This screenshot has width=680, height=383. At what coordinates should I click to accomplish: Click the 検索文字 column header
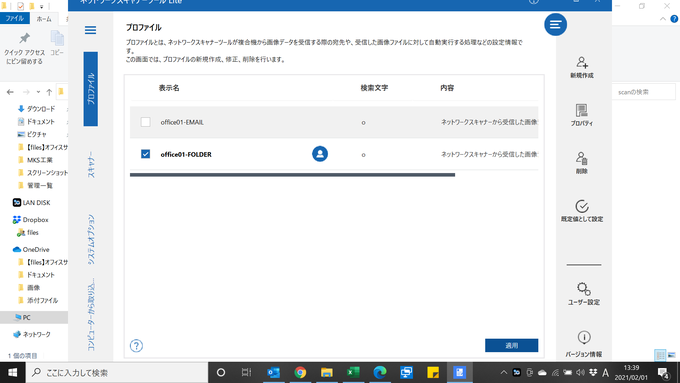tap(374, 88)
